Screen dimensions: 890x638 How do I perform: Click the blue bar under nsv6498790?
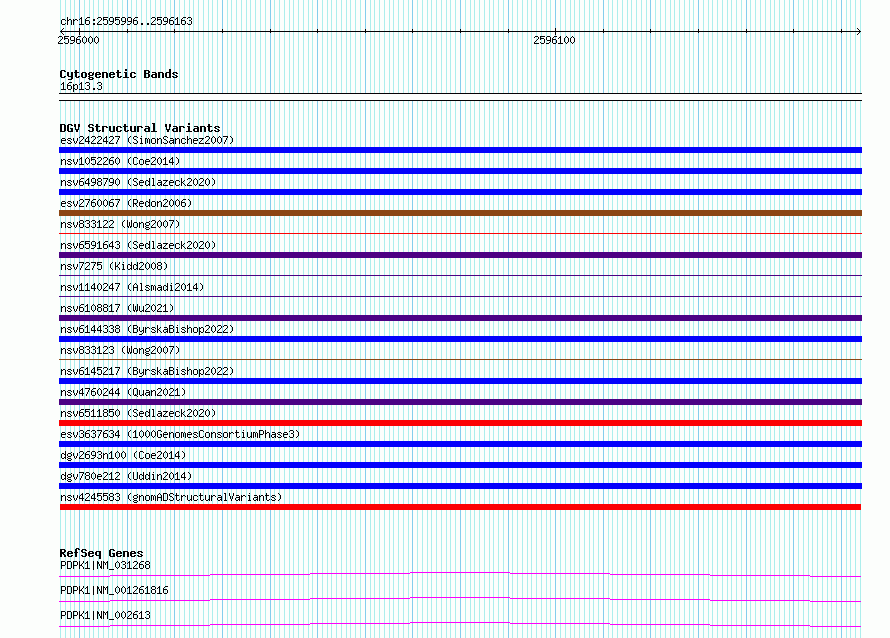[460, 192]
